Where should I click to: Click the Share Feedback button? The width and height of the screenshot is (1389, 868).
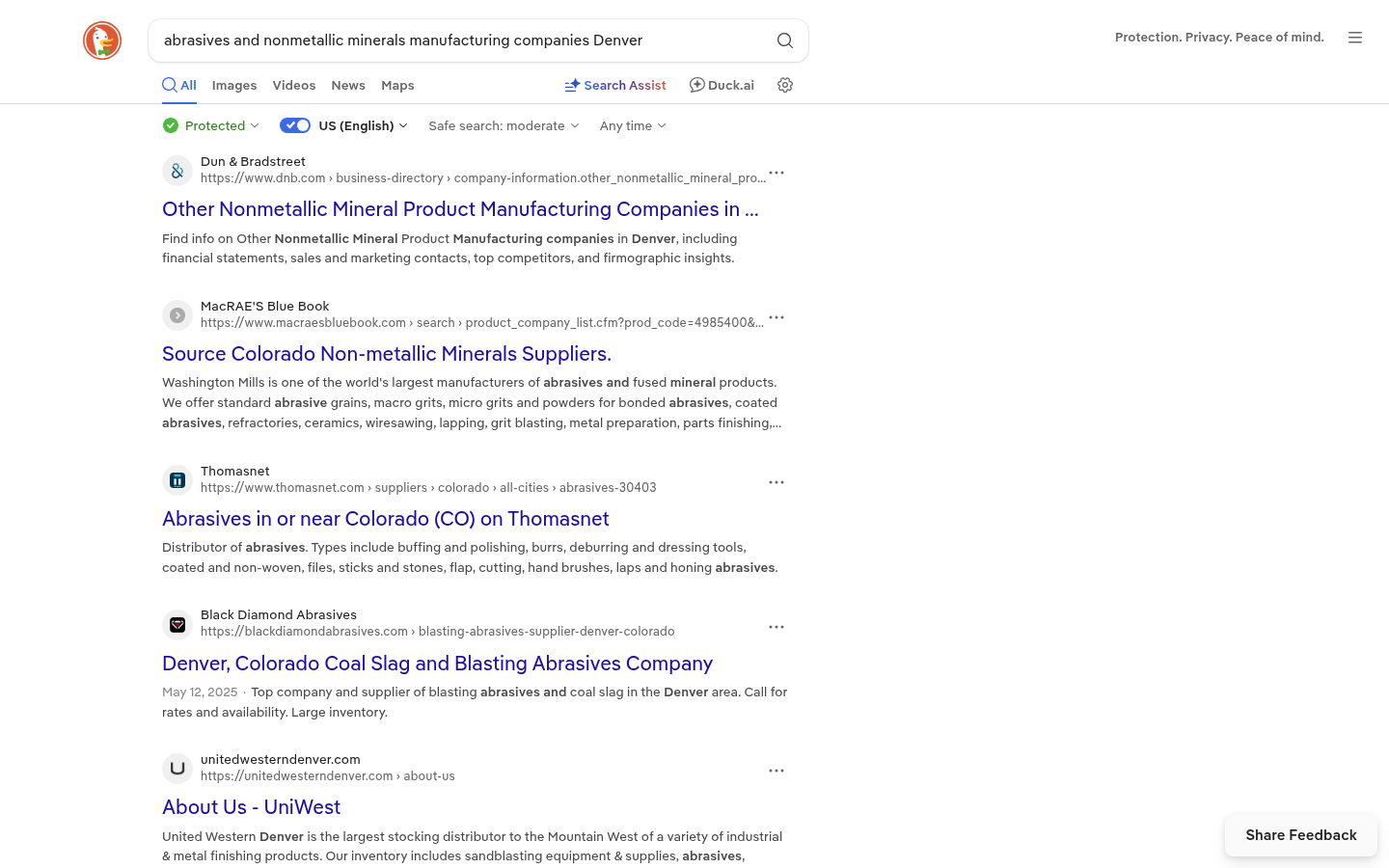[x=1301, y=835]
